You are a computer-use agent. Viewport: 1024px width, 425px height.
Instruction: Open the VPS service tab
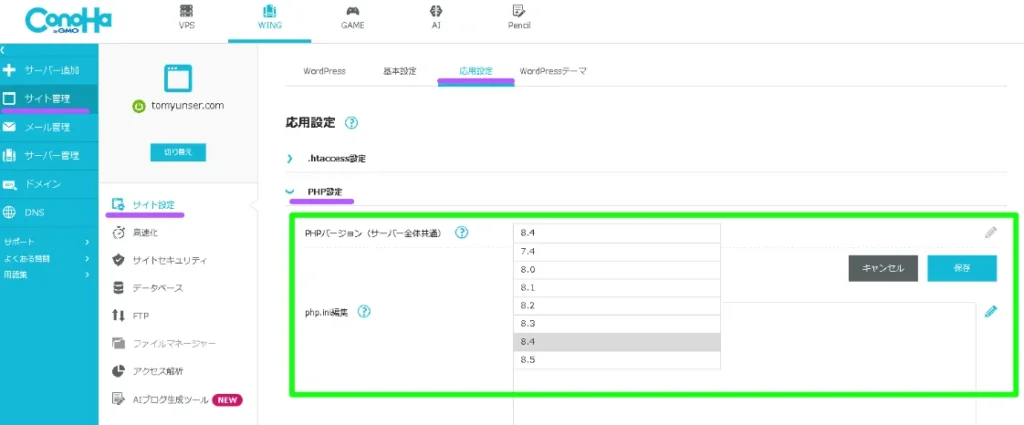[187, 18]
